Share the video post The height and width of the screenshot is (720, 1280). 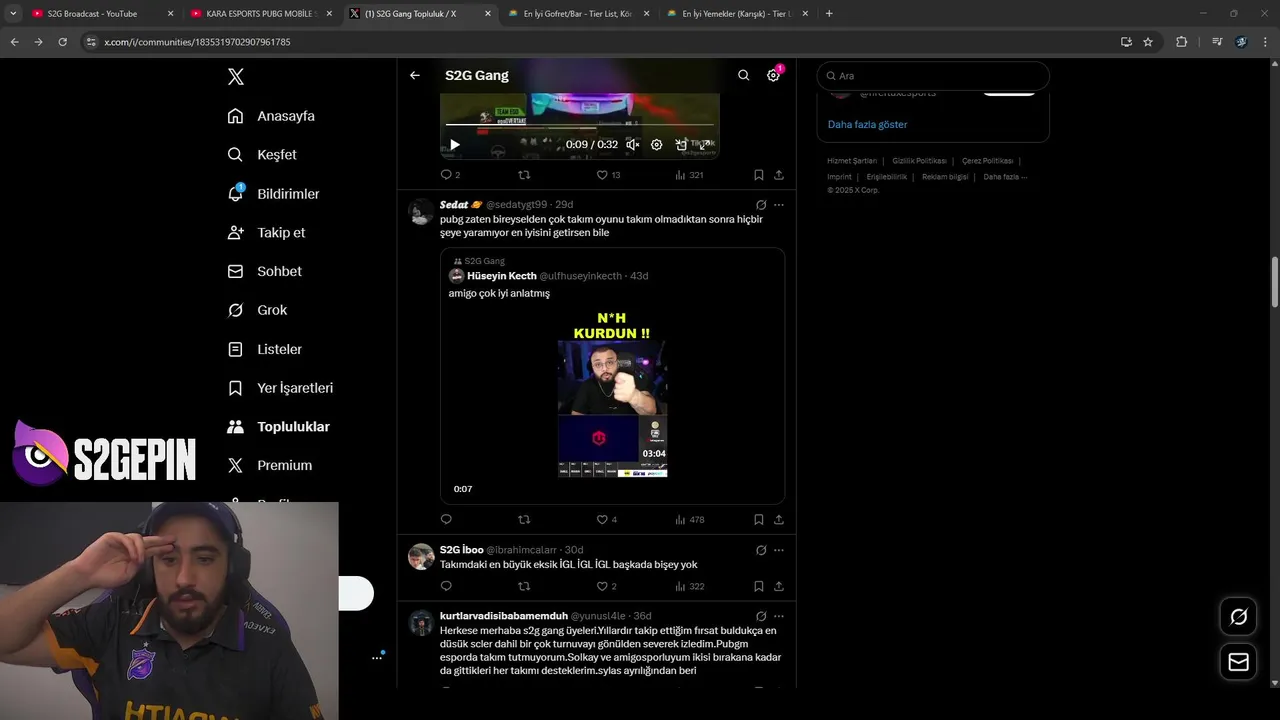point(779,175)
